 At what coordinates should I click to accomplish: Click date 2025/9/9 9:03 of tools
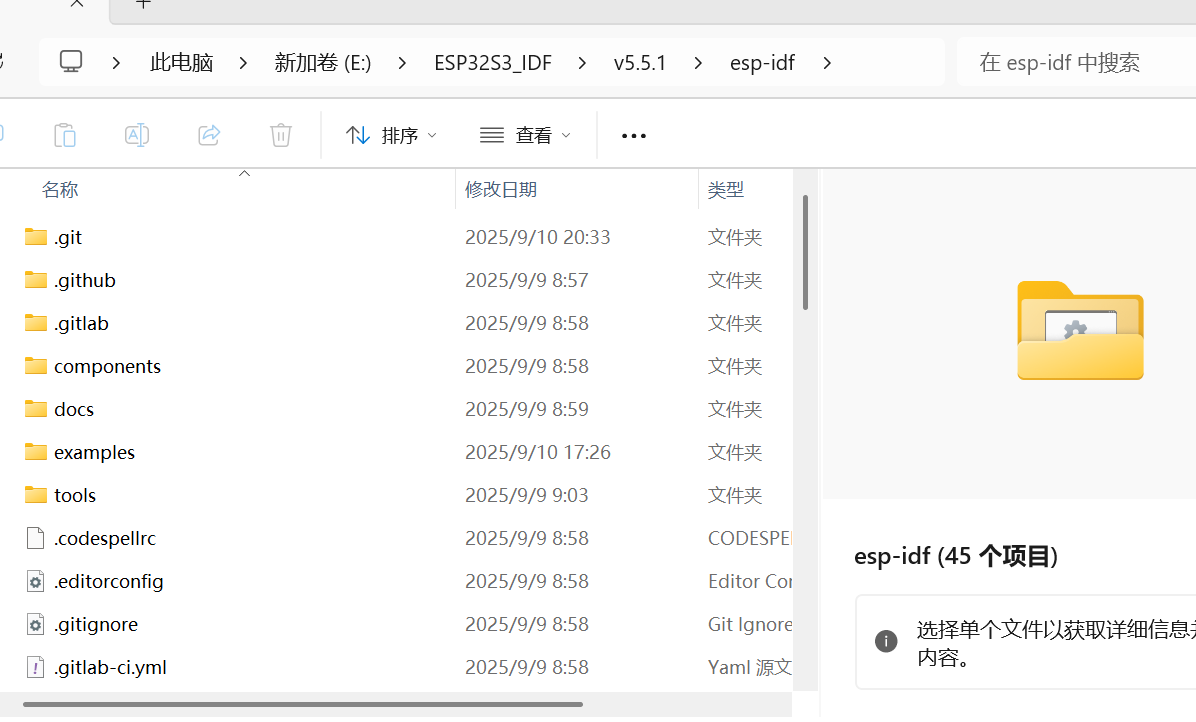(527, 496)
